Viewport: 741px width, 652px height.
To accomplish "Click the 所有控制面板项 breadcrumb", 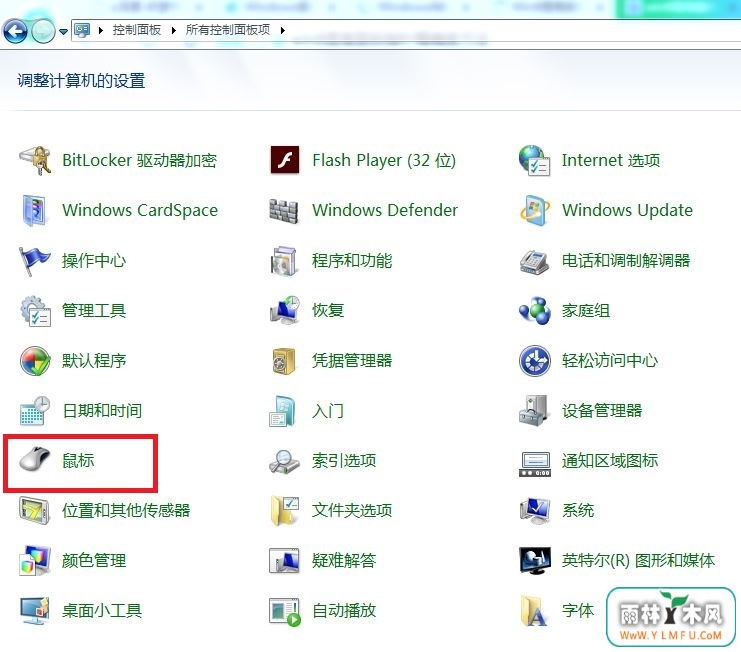I will tap(228, 30).
